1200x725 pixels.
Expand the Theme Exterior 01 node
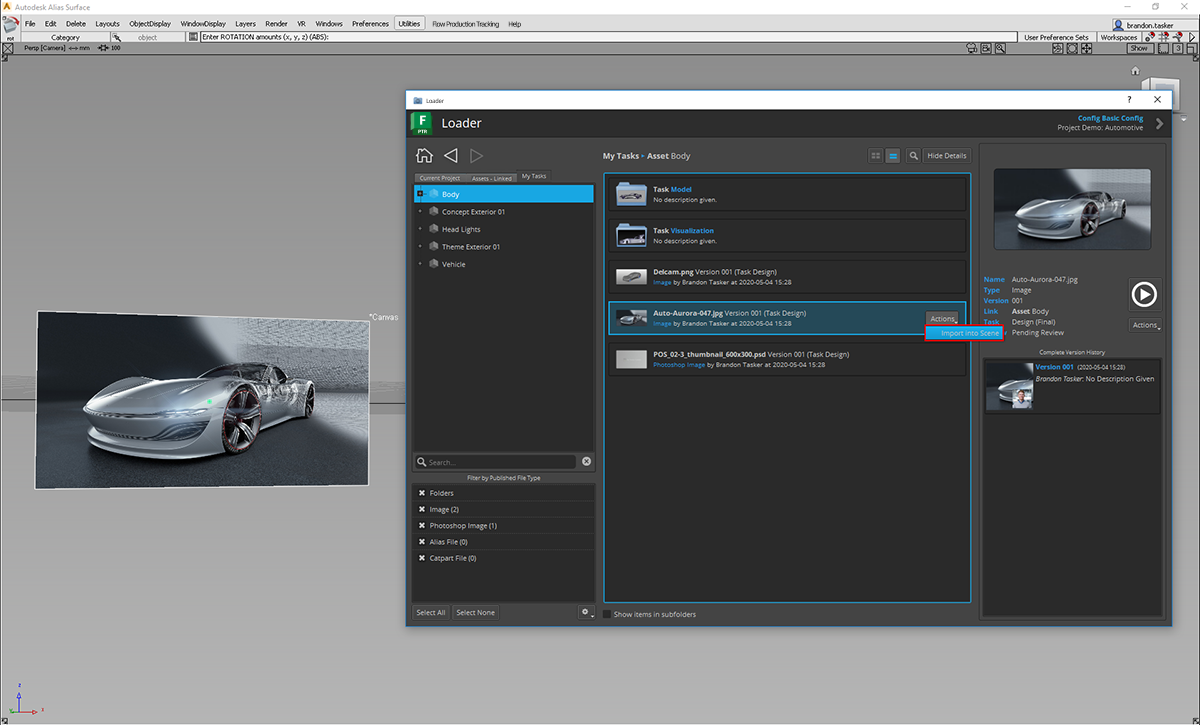(421, 246)
